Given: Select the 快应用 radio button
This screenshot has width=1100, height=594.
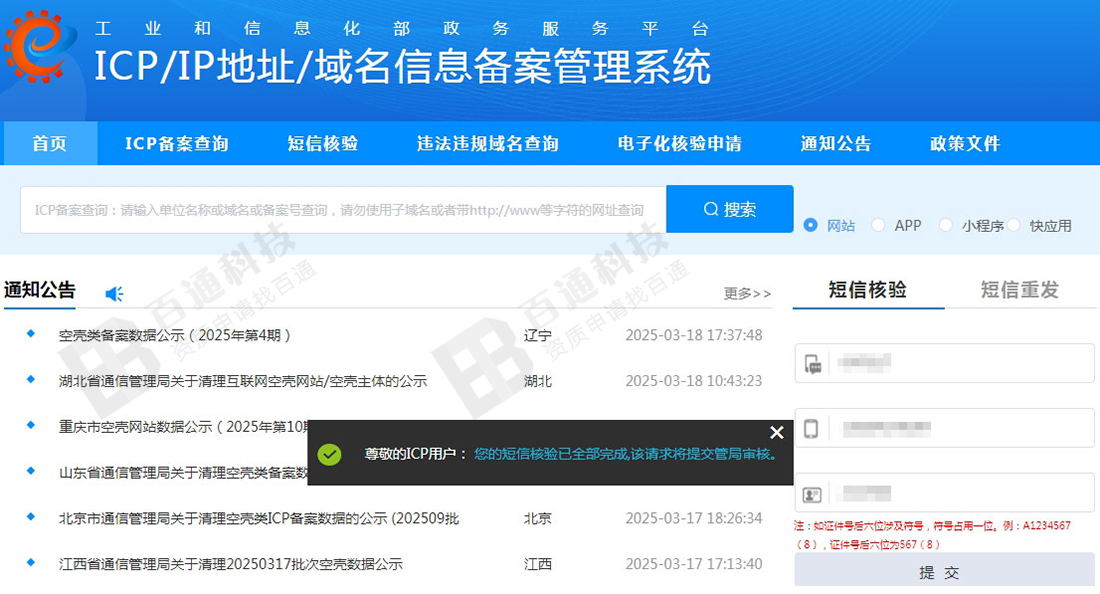Looking at the screenshot, I should (x=1014, y=225).
